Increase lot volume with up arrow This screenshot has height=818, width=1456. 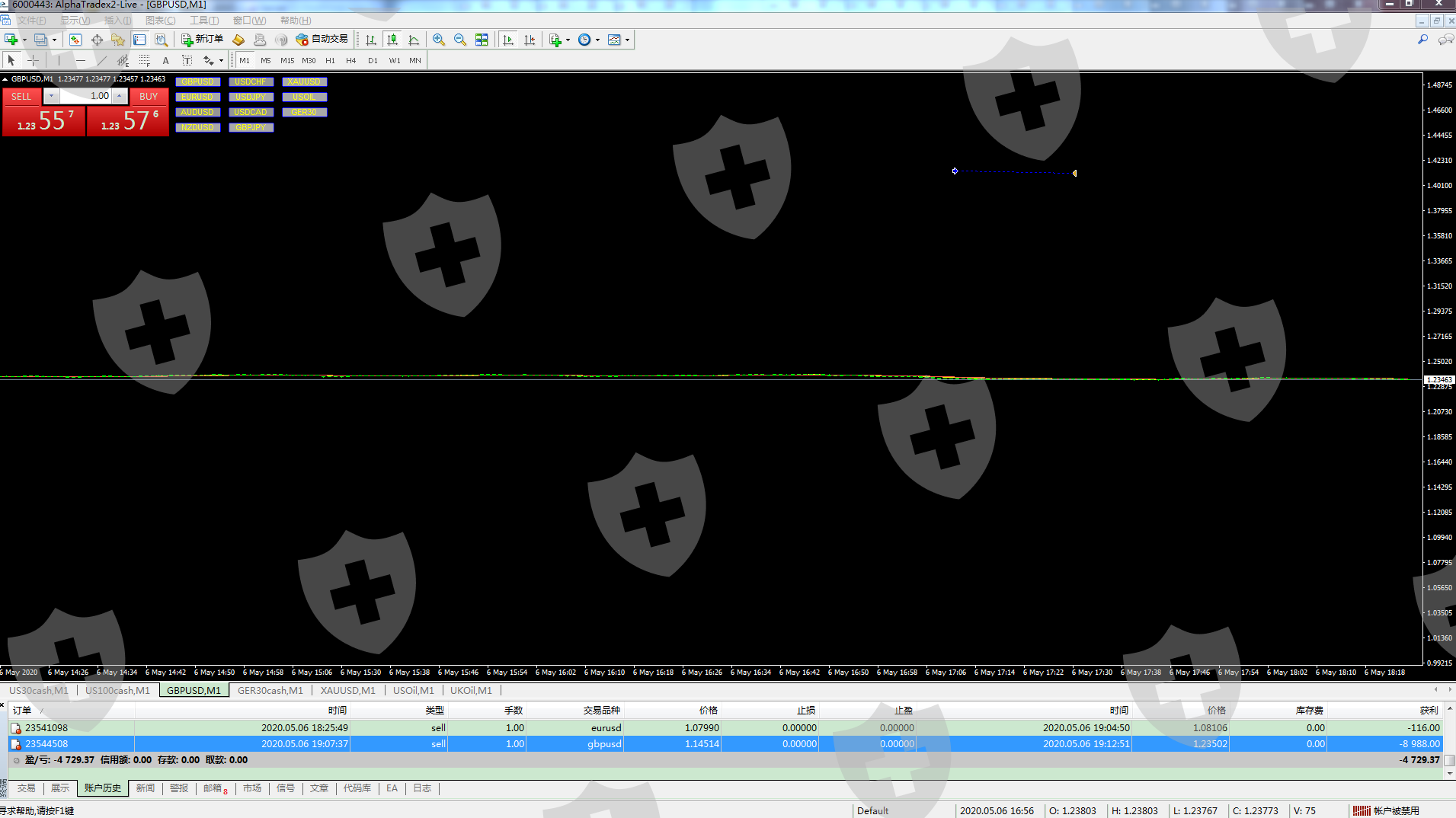[120, 96]
